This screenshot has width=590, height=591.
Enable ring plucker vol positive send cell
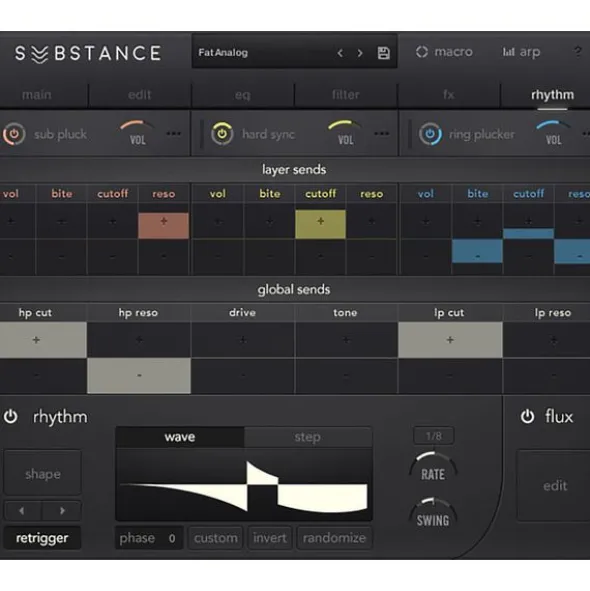click(426, 222)
